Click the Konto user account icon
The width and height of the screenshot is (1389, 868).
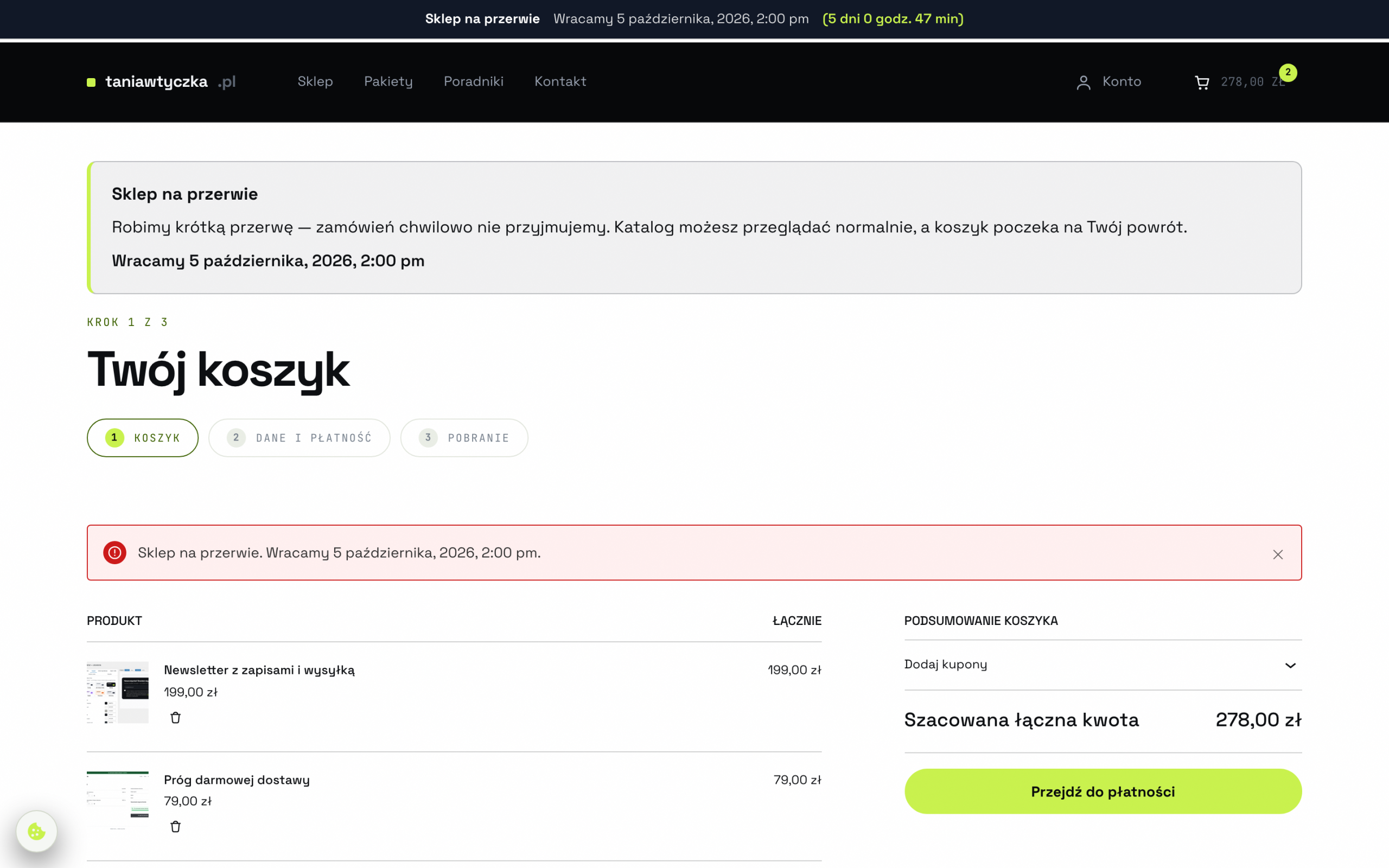(x=1083, y=82)
